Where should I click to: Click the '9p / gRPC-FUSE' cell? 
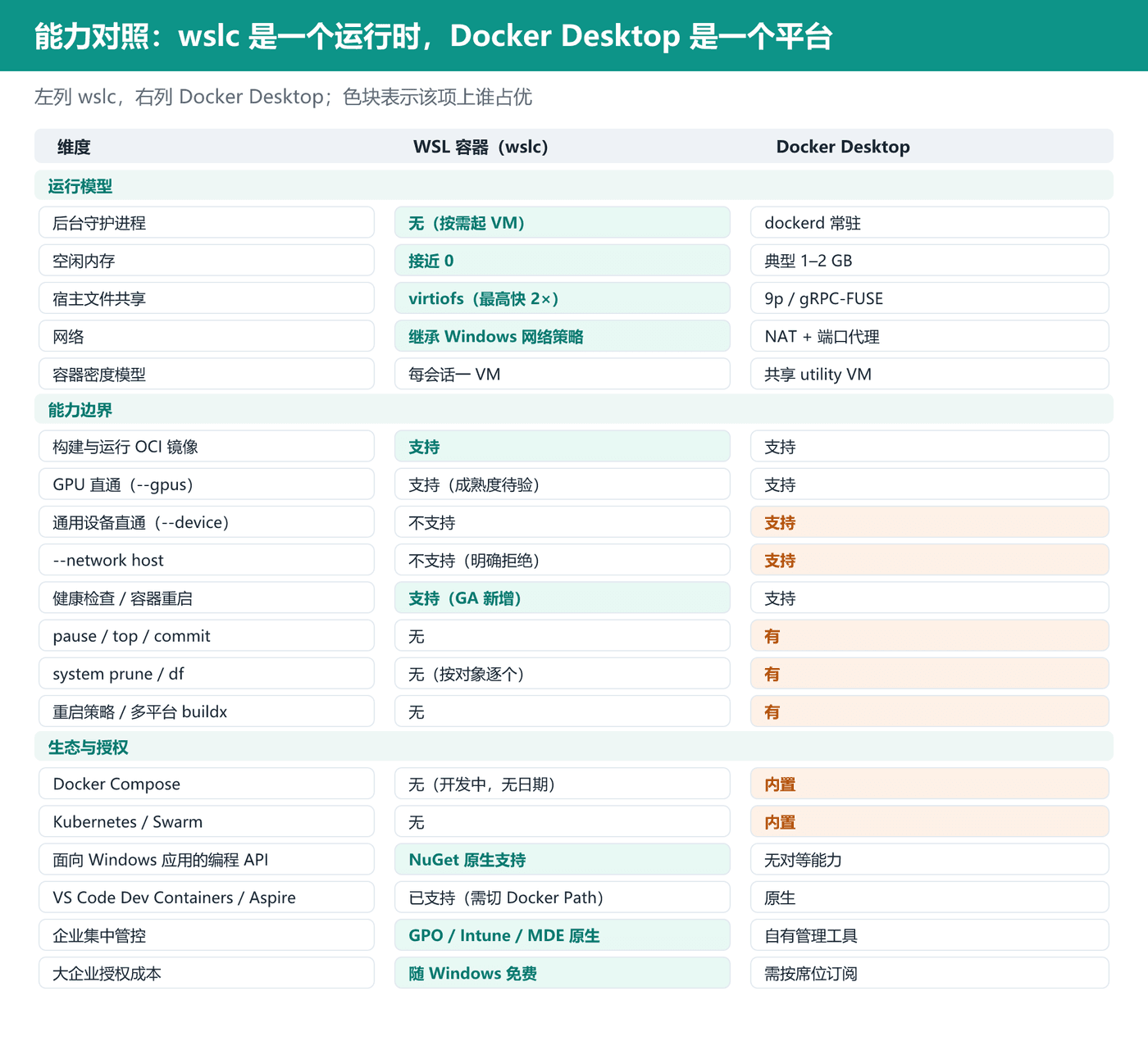point(930,298)
